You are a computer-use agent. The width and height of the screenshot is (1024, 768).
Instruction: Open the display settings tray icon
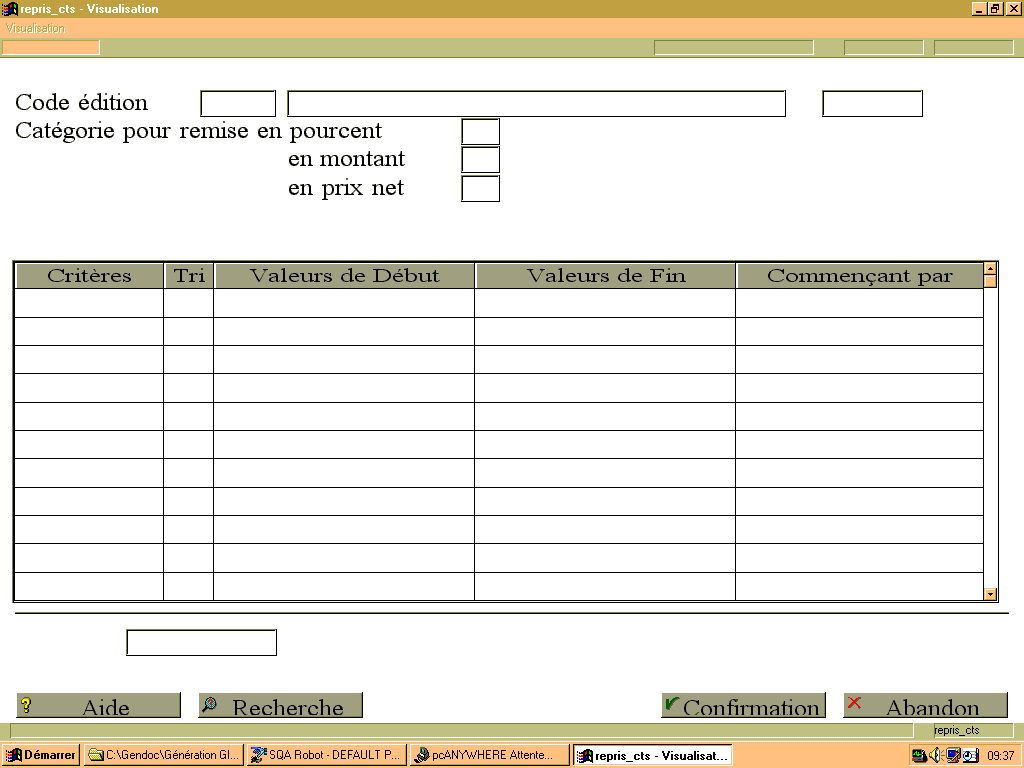pos(953,755)
